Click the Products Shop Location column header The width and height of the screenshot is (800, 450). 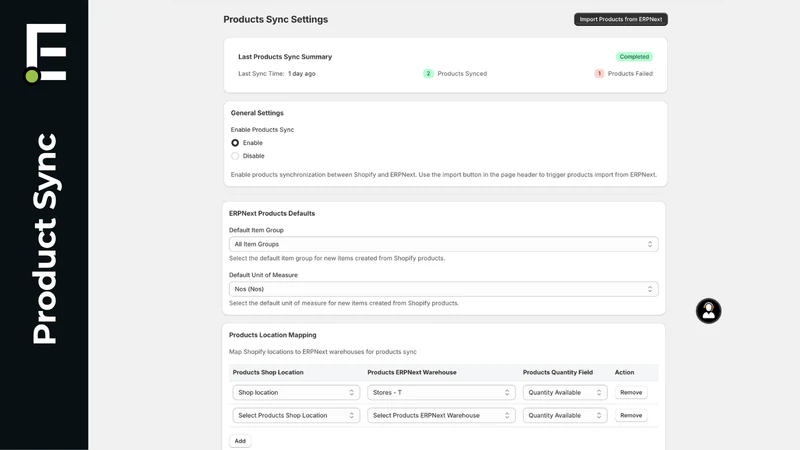268,372
